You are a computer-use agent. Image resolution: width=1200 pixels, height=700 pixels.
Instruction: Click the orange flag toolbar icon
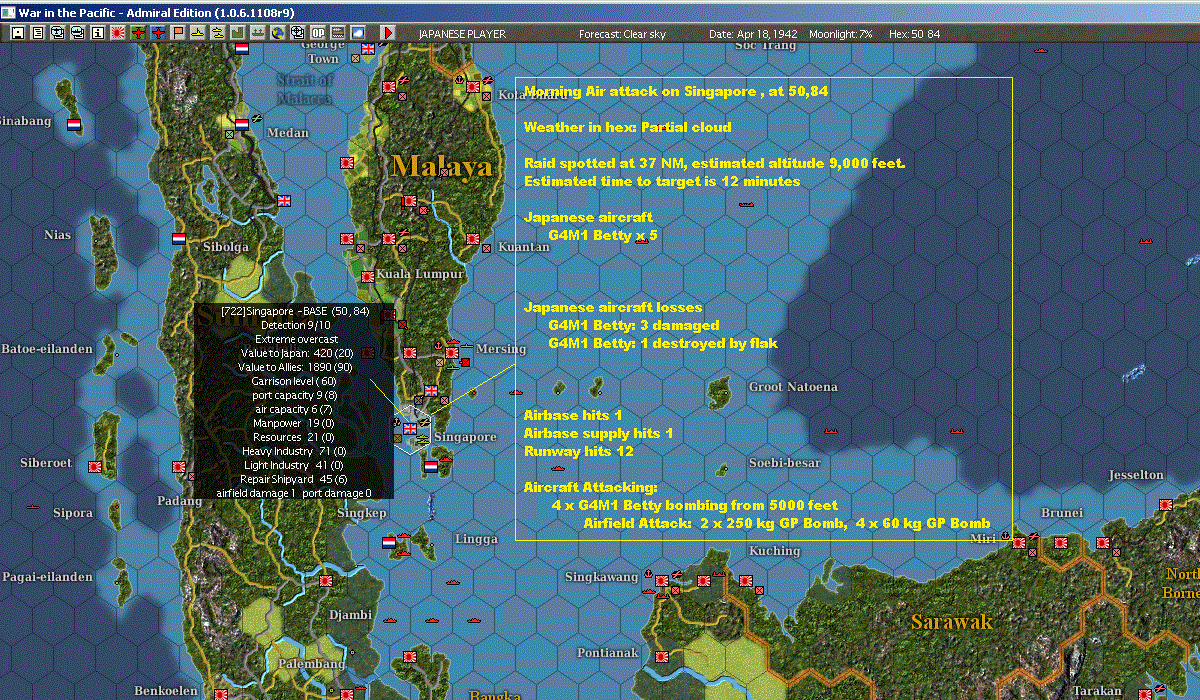tap(178, 33)
